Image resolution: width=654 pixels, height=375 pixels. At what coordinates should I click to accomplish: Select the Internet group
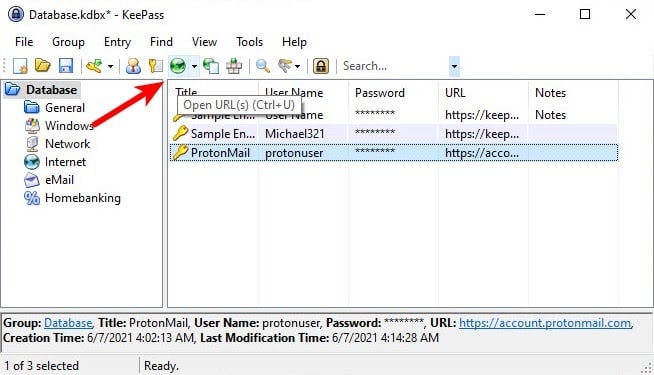[x=65, y=162]
